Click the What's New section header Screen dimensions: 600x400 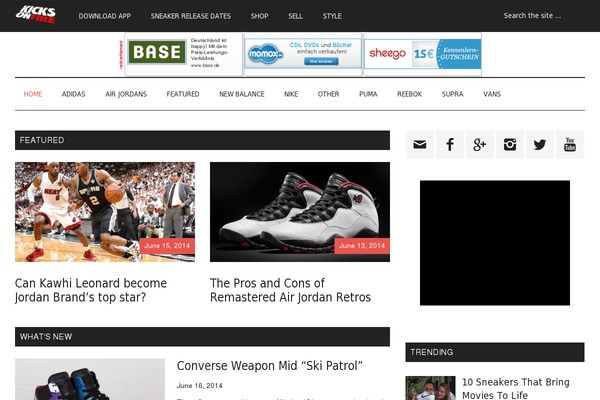click(x=202, y=336)
